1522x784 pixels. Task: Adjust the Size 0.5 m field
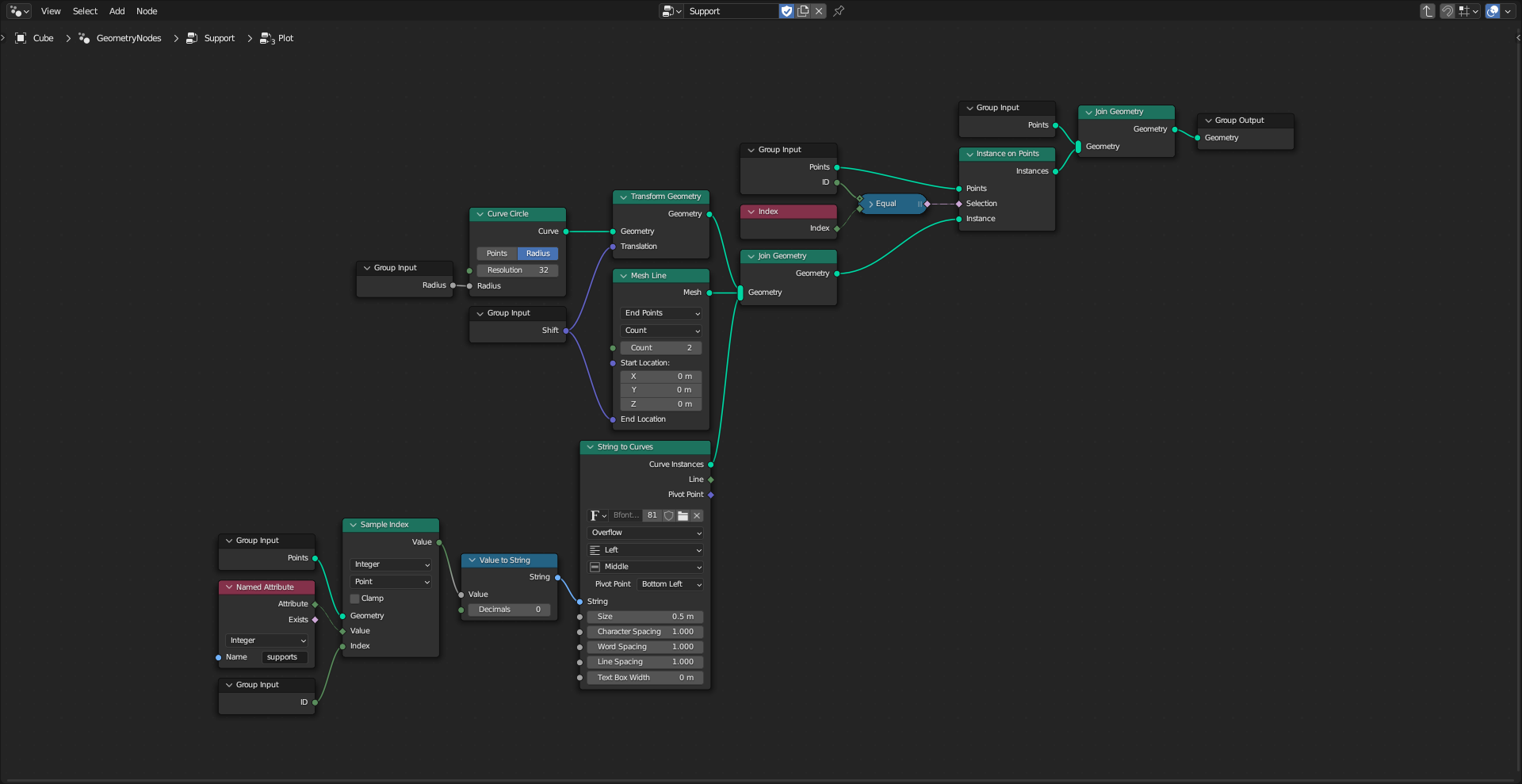pyautogui.click(x=645, y=617)
